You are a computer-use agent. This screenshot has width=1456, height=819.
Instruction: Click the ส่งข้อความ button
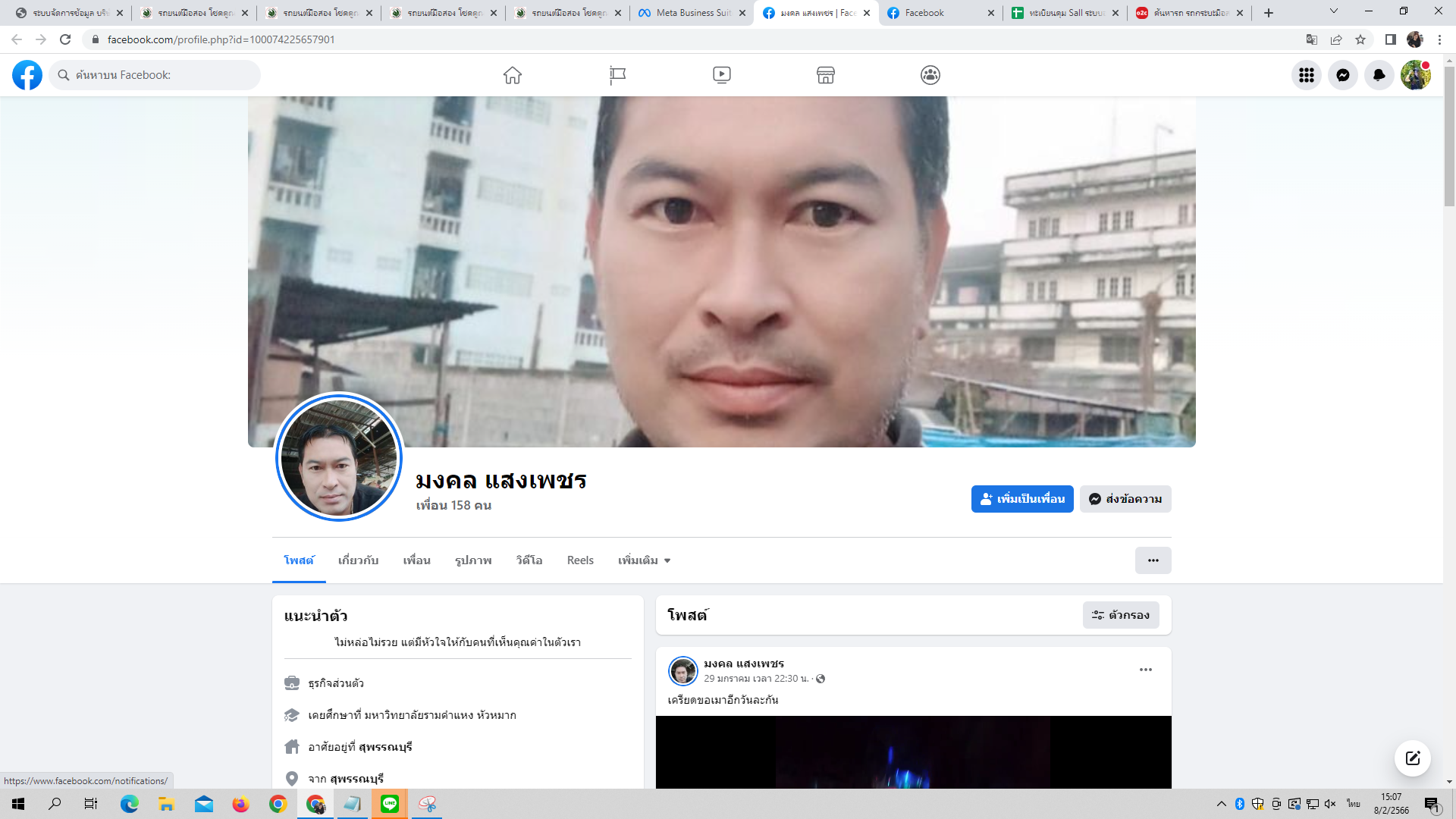(1125, 499)
